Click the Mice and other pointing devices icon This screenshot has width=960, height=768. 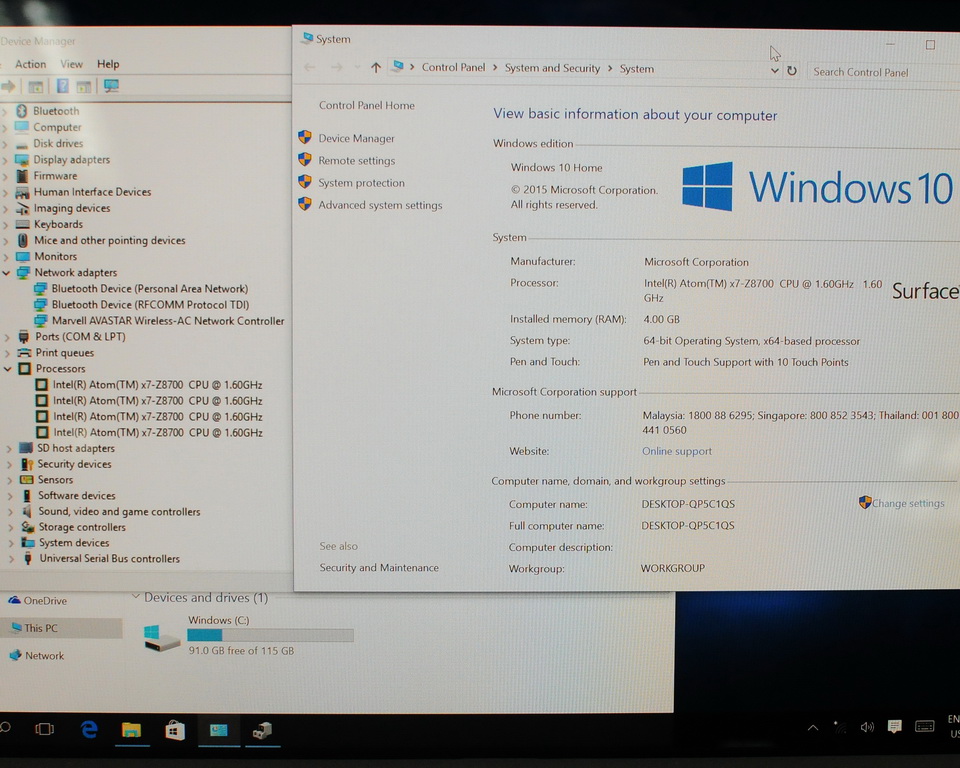coord(23,240)
